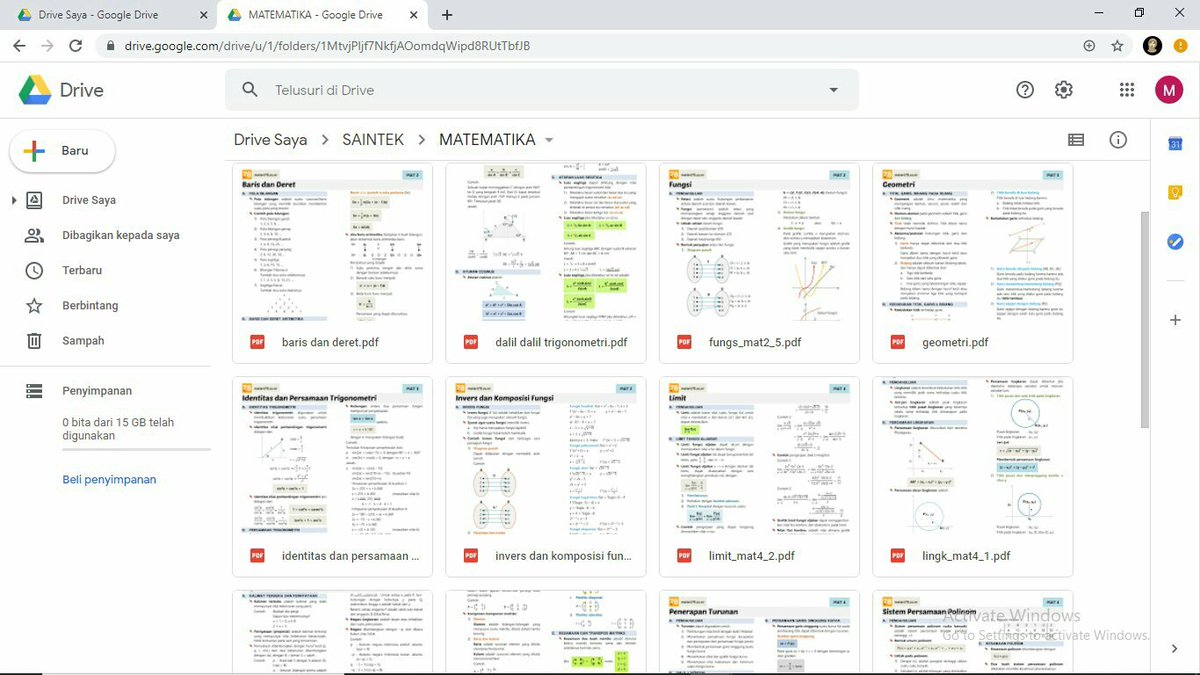The width and height of the screenshot is (1200, 675).
Task: Open Drive Saya in sidebar
Action: tap(89, 200)
